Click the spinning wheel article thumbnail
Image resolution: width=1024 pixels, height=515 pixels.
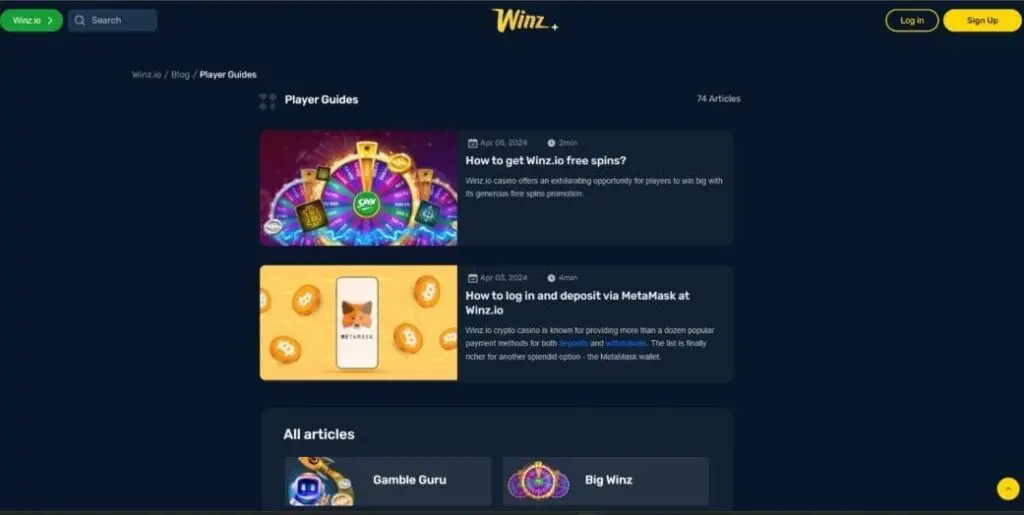[359, 188]
